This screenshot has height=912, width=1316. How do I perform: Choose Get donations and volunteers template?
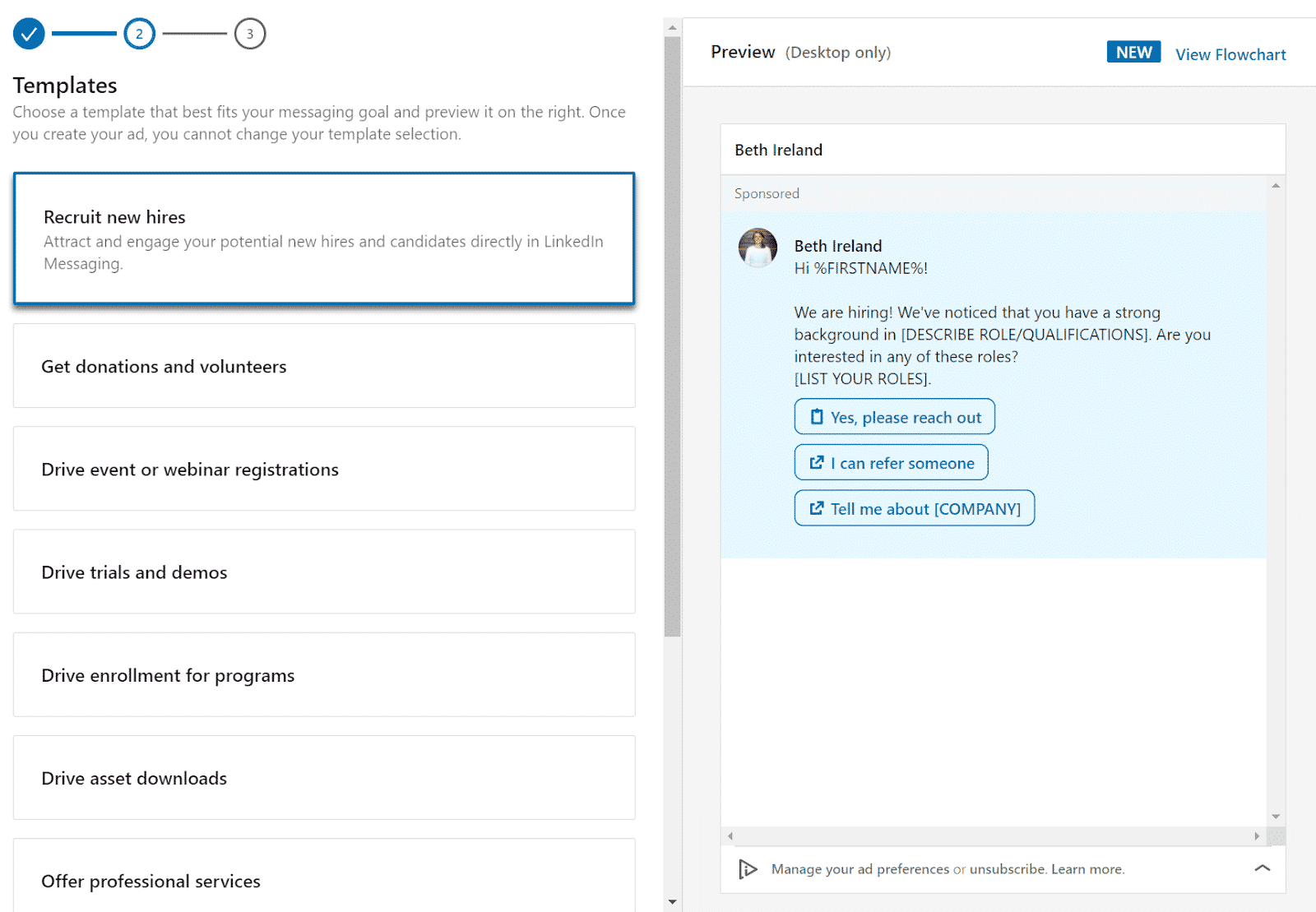click(x=324, y=366)
